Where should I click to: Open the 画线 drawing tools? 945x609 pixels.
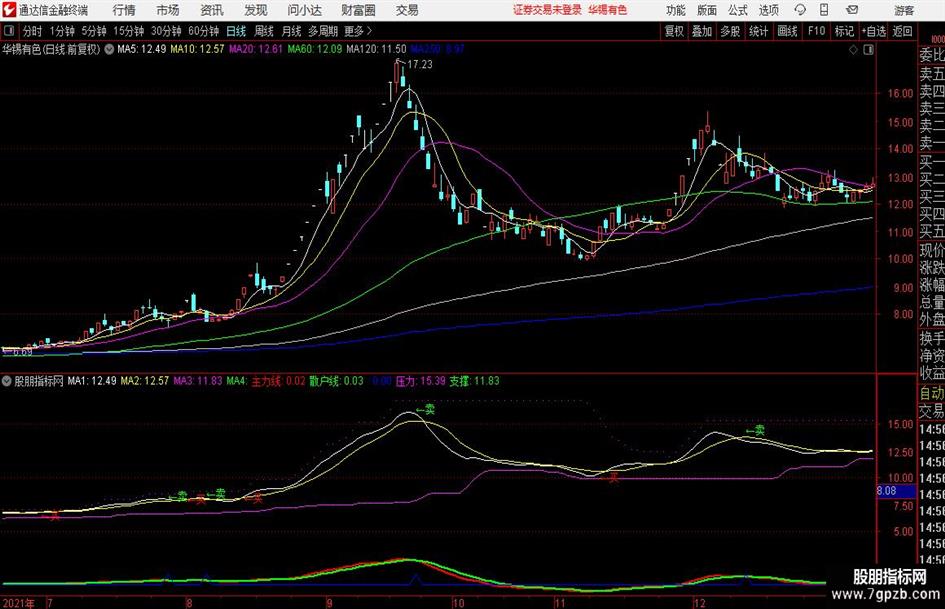[x=788, y=31]
